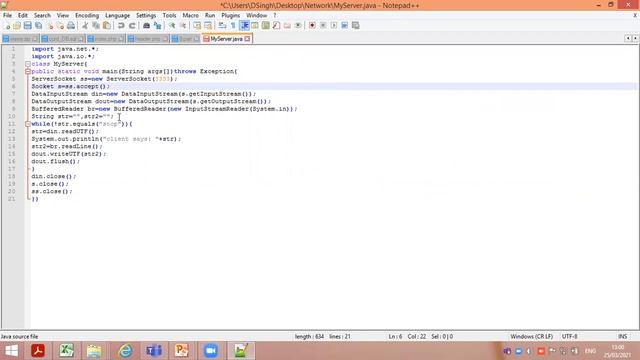Open Zoom from taskbar
Viewport: 640px width, 360px height.
click(x=211, y=351)
